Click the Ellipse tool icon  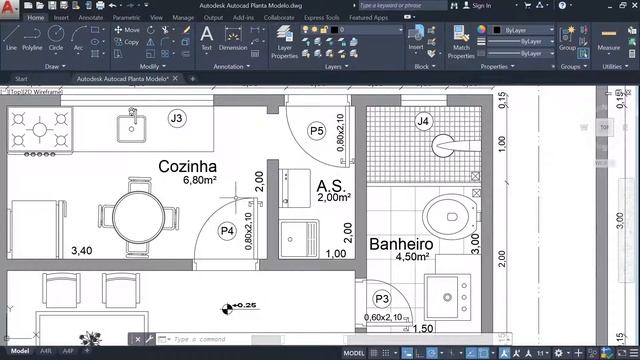pyautogui.click(x=95, y=42)
